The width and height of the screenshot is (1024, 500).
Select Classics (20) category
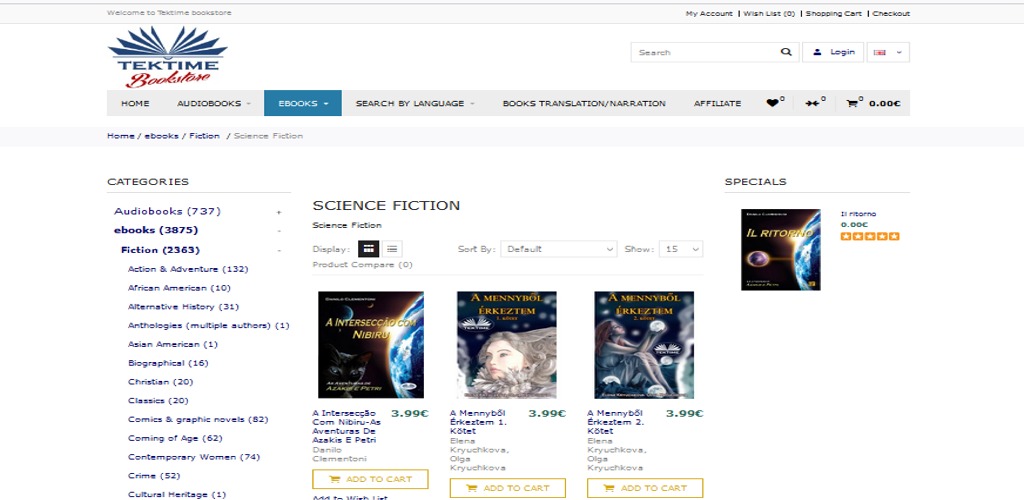pyautogui.click(x=158, y=401)
